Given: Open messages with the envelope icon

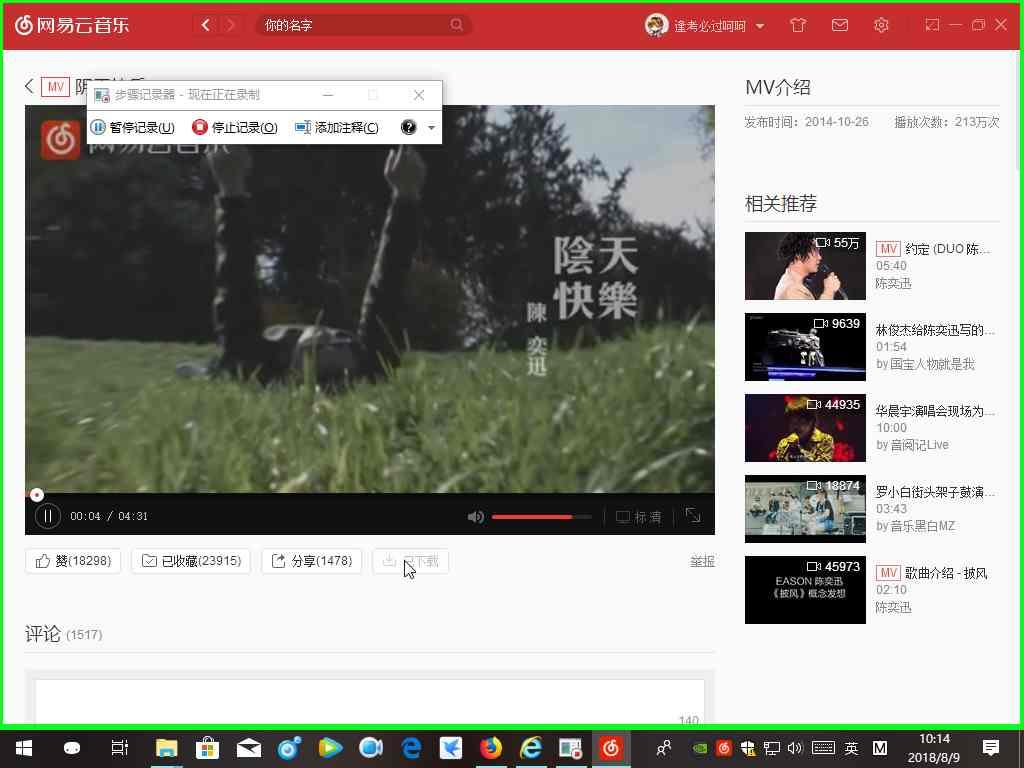Looking at the screenshot, I should [x=840, y=25].
